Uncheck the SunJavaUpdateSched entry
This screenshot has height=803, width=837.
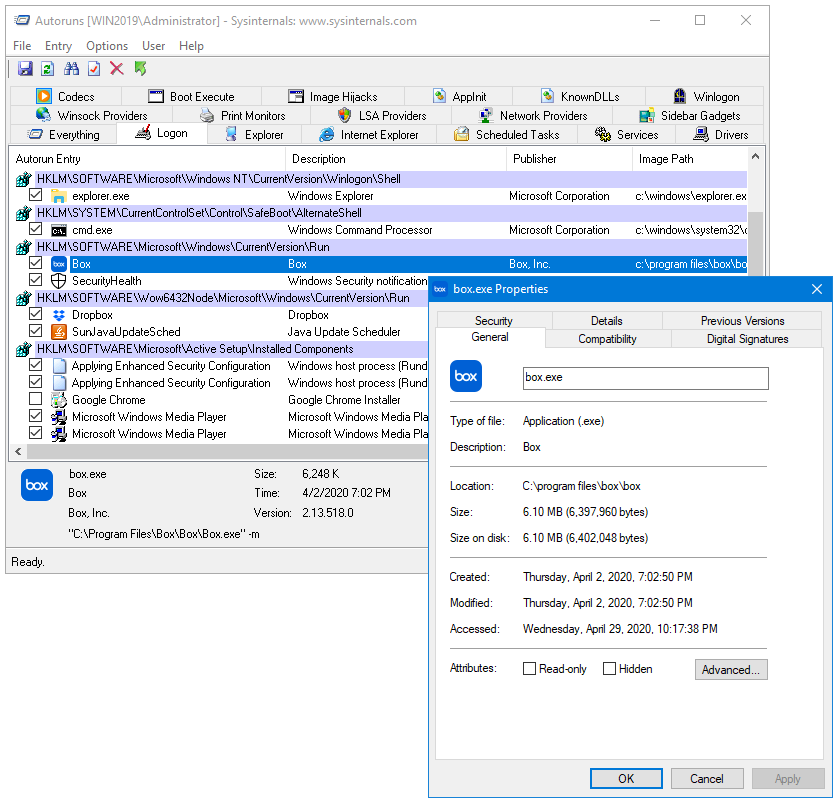[x=36, y=331]
